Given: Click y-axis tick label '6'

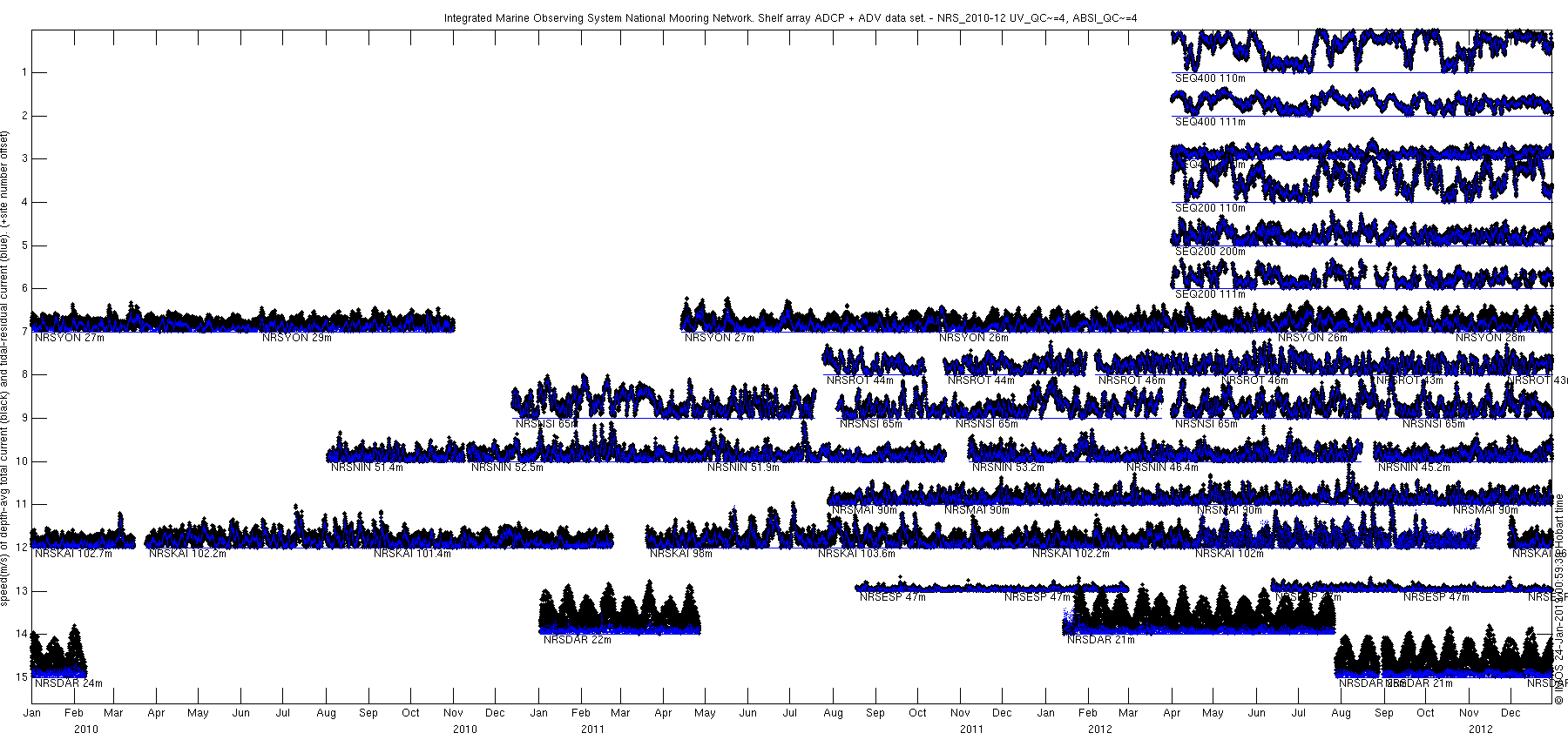Looking at the screenshot, I should 25,288.
